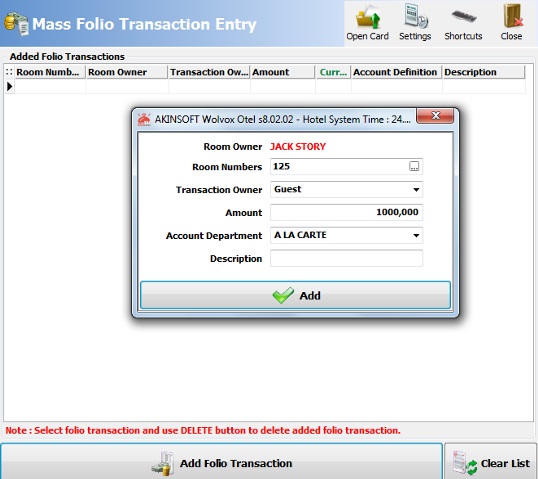Close the Mass Folio window via door icon

click(x=511, y=23)
